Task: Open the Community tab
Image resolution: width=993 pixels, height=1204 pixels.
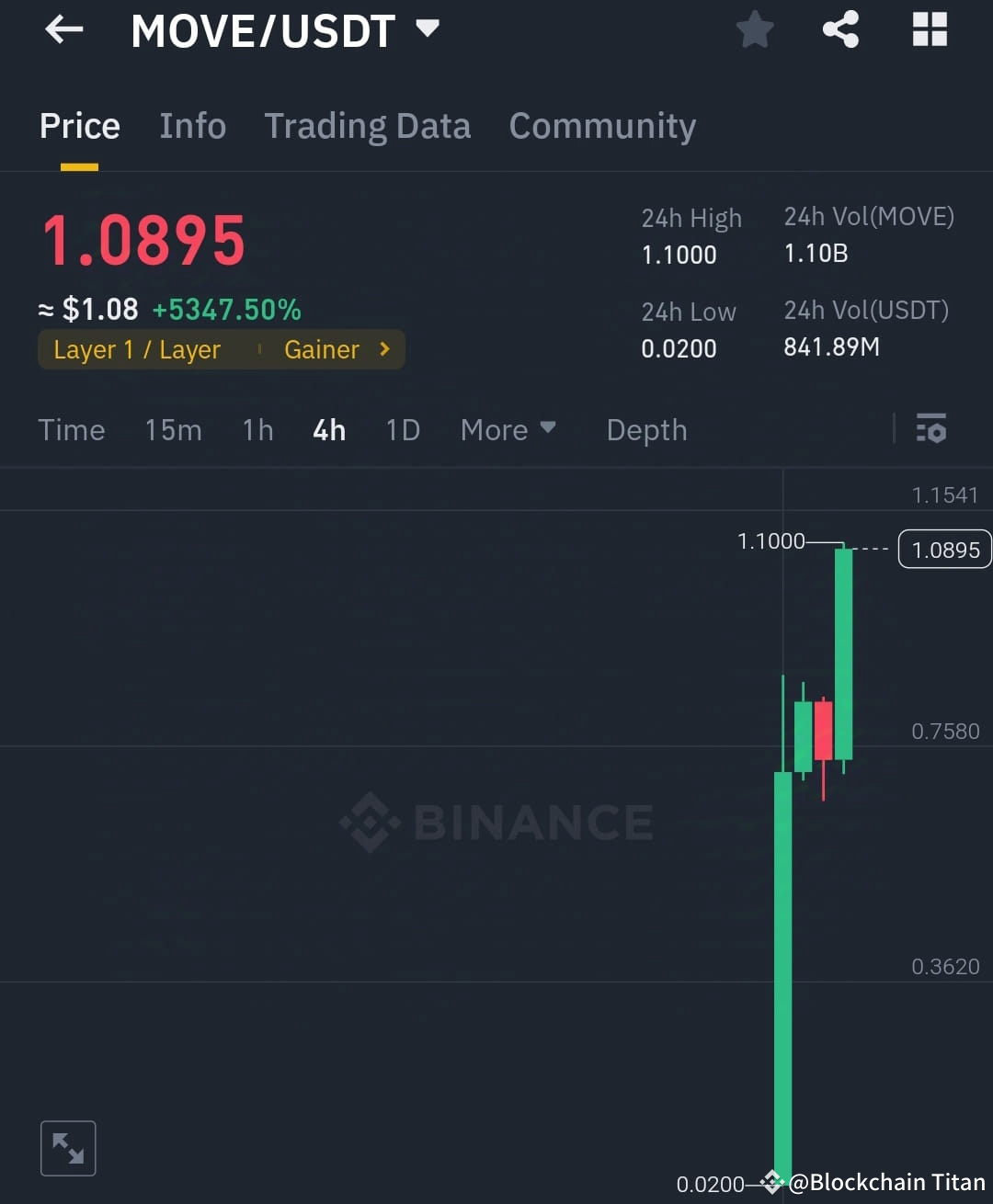Action: pos(602,126)
